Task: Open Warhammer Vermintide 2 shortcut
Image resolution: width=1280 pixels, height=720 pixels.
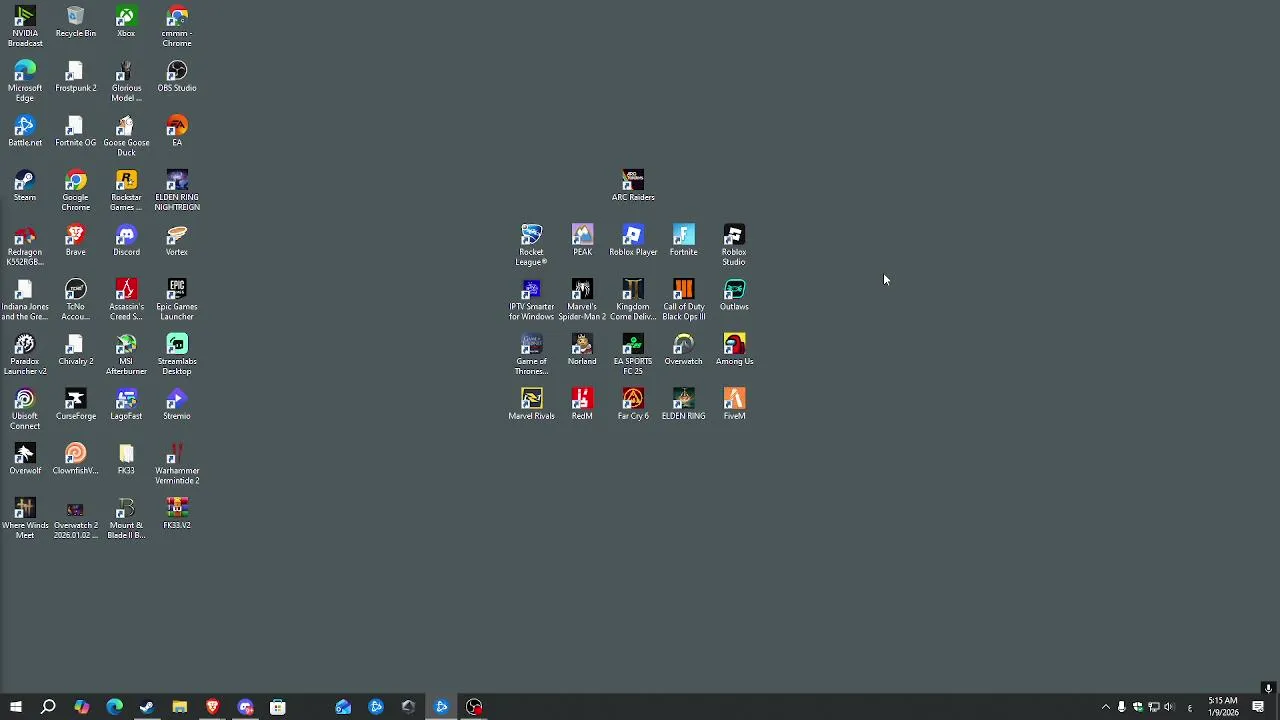Action: click(177, 464)
